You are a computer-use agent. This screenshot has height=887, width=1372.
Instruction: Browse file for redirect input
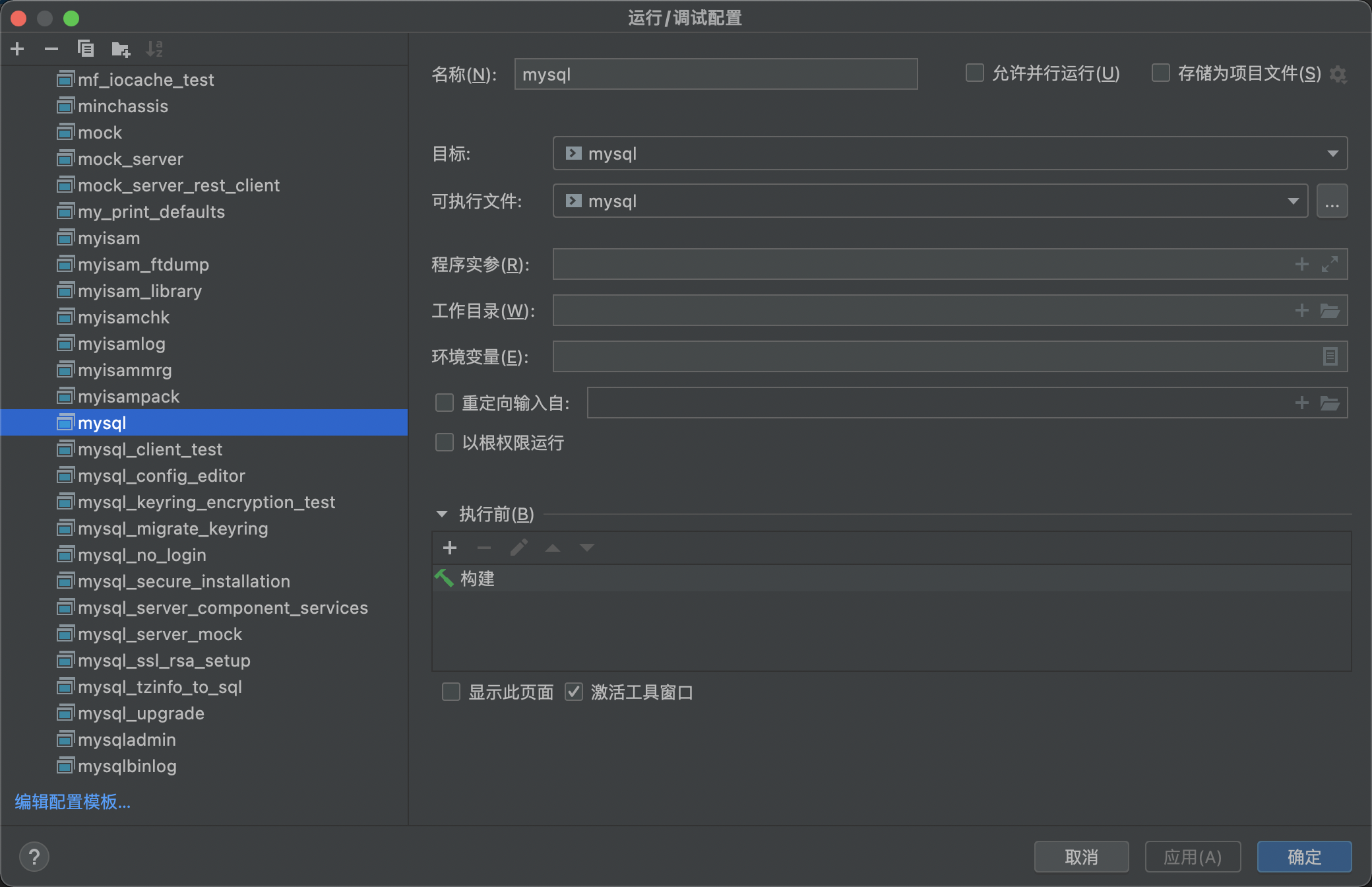pyautogui.click(x=1330, y=403)
